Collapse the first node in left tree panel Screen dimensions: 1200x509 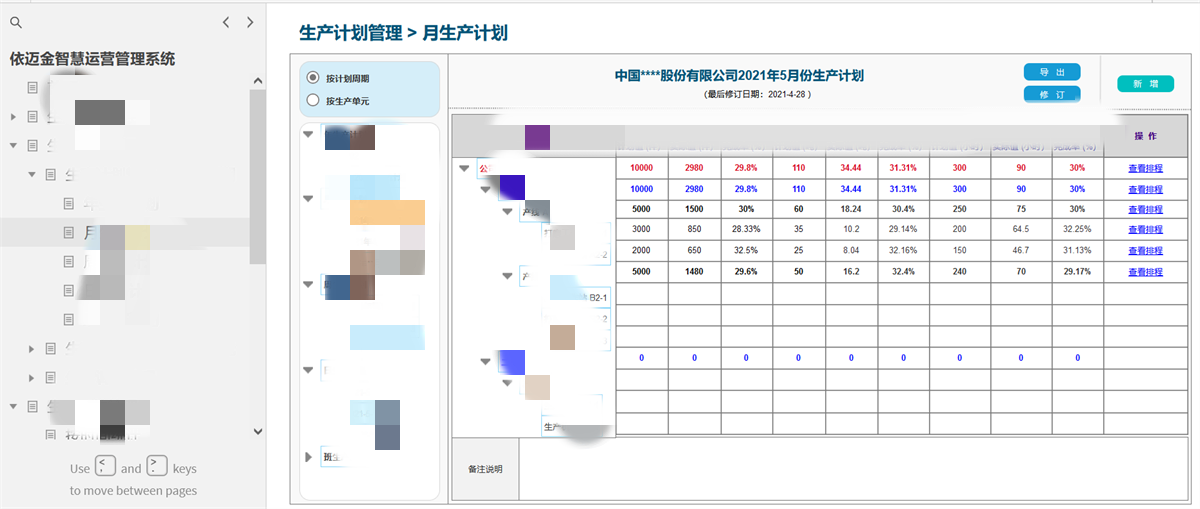308,133
